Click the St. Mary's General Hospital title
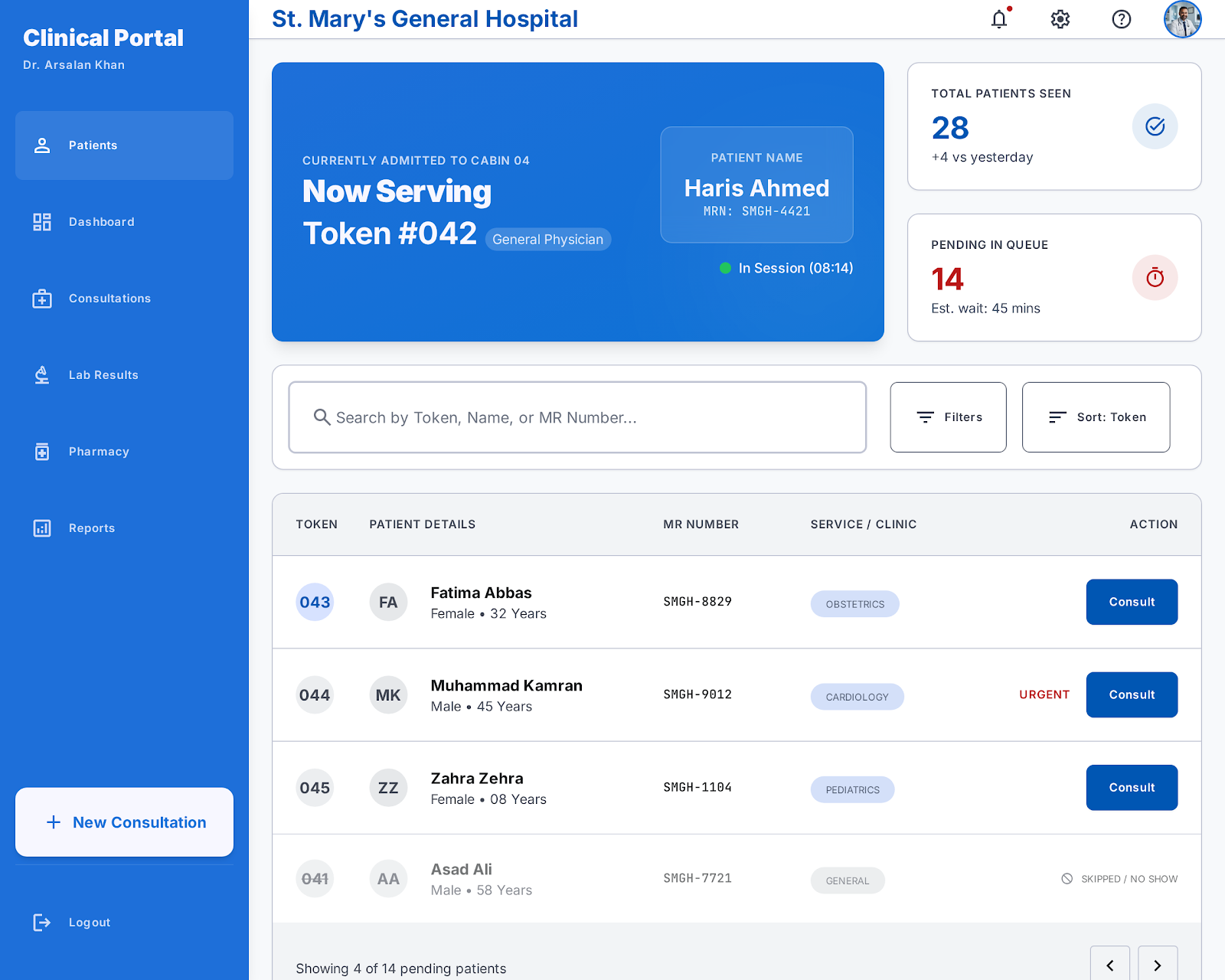Viewport: 1225px width, 980px height. 425,19
